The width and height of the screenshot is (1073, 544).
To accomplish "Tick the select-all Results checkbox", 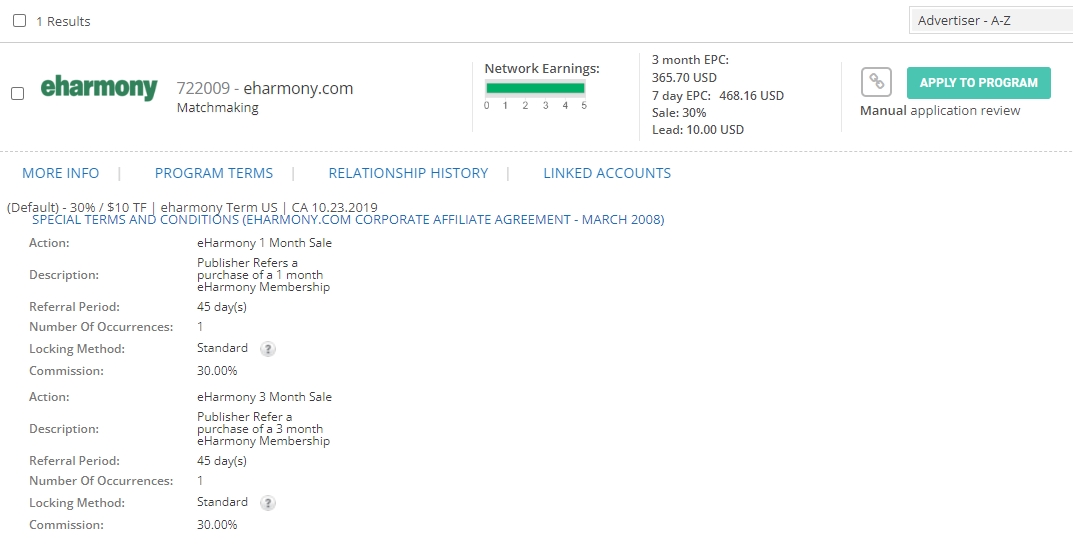I will point(20,21).
